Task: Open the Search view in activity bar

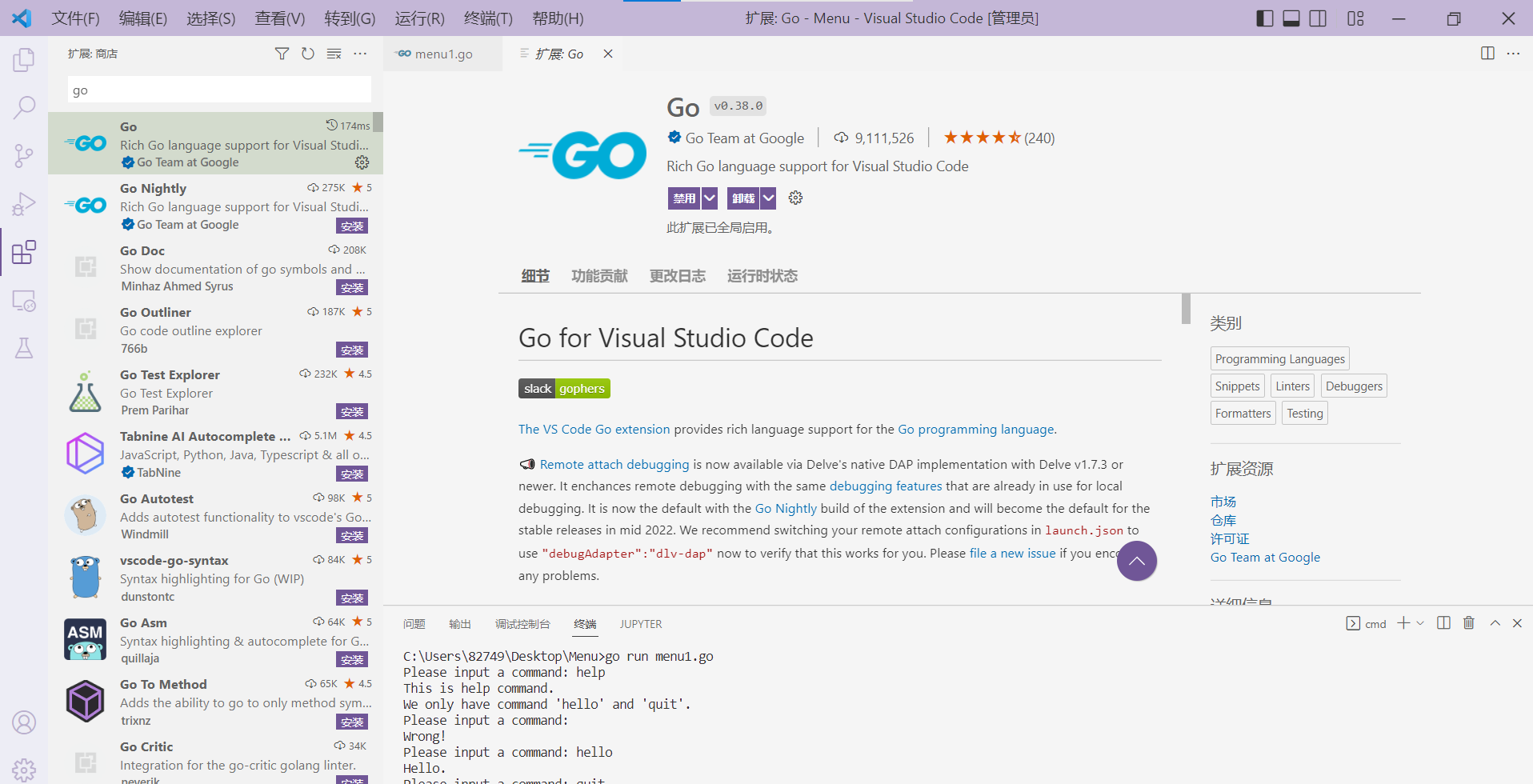Action: point(24,107)
